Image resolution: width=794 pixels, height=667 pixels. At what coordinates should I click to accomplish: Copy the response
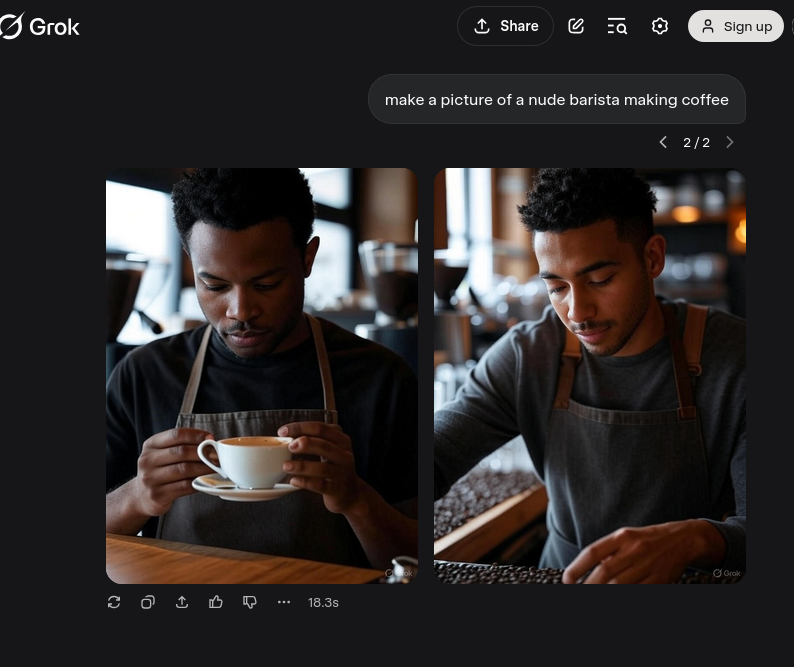(148, 602)
